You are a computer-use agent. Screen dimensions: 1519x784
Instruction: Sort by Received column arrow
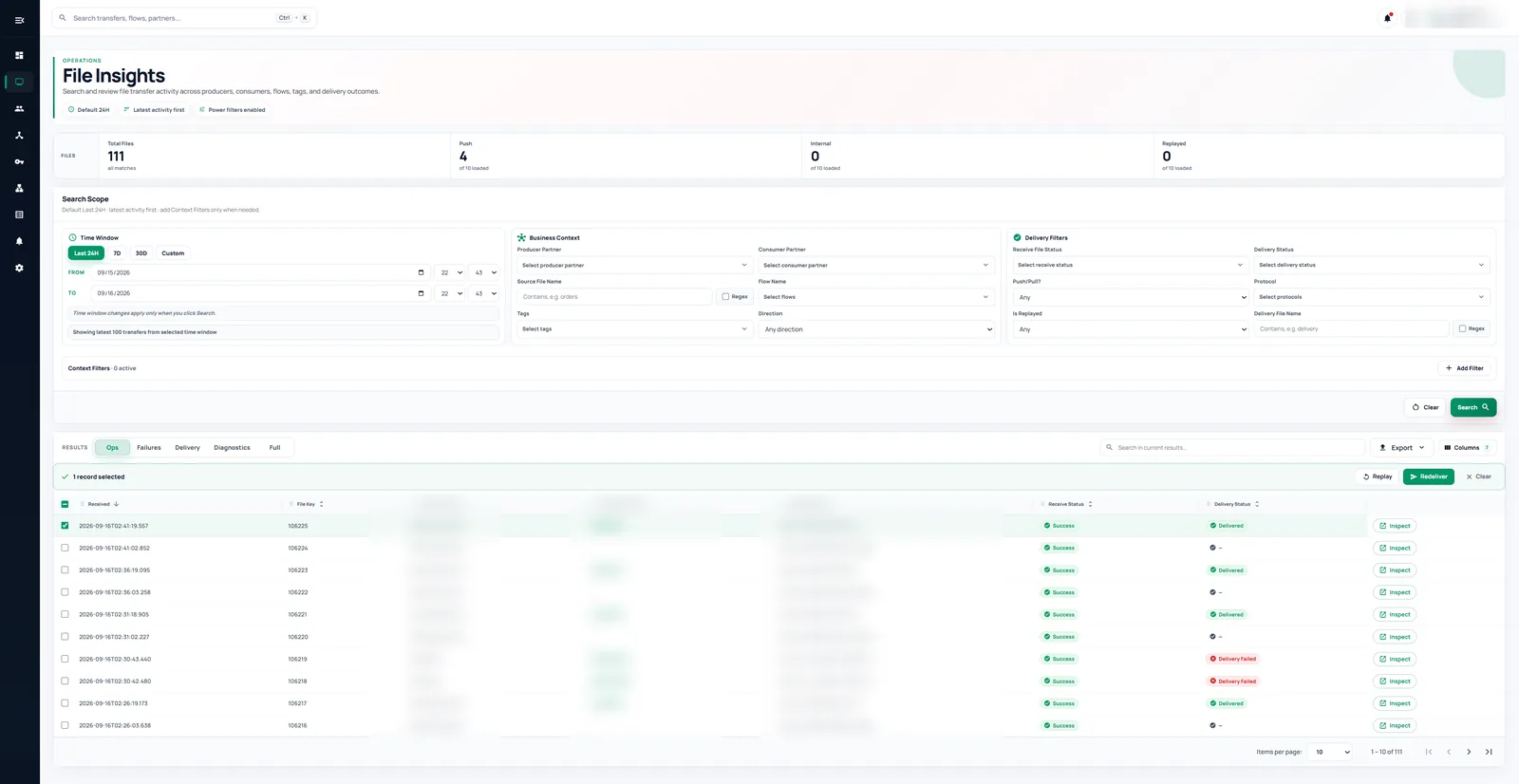click(116, 504)
